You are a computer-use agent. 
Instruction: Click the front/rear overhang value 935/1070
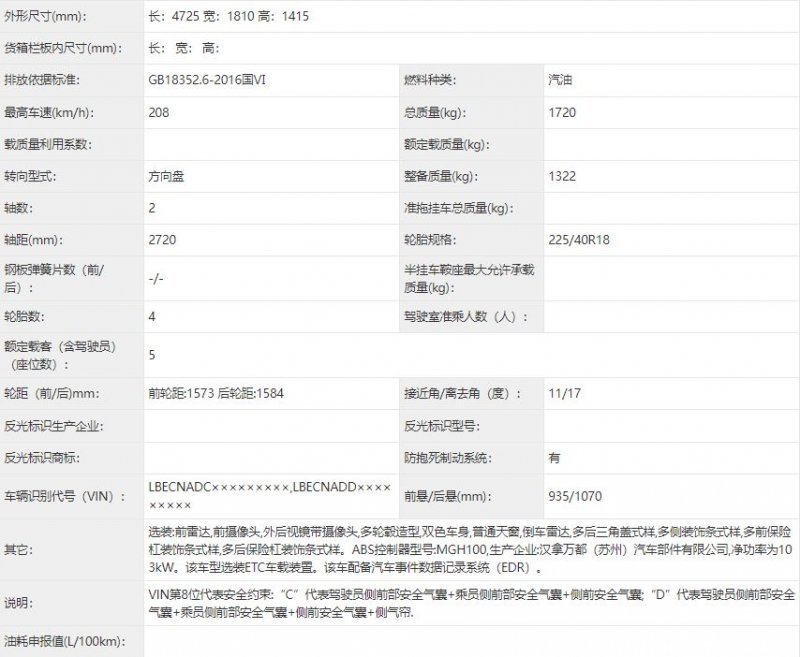pyautogui.click(x=575, y=495)
